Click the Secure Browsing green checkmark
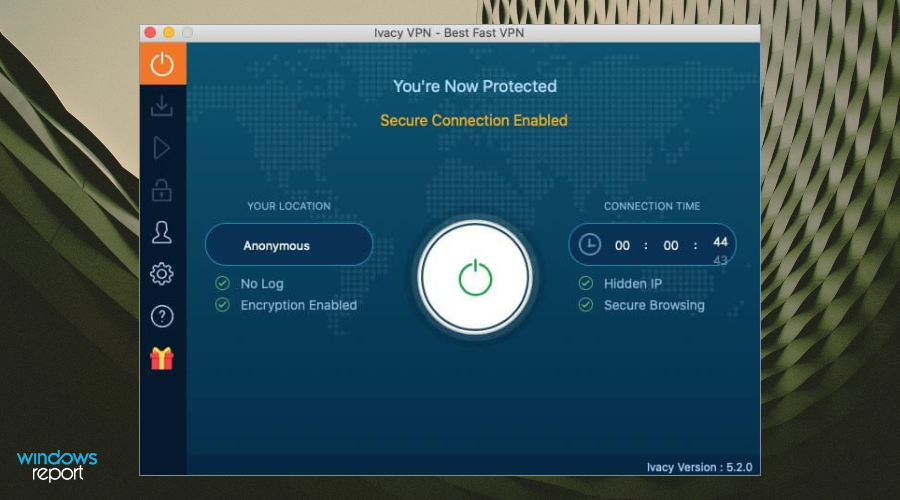This screenshot has height=500, width=900. coord(585,305)
